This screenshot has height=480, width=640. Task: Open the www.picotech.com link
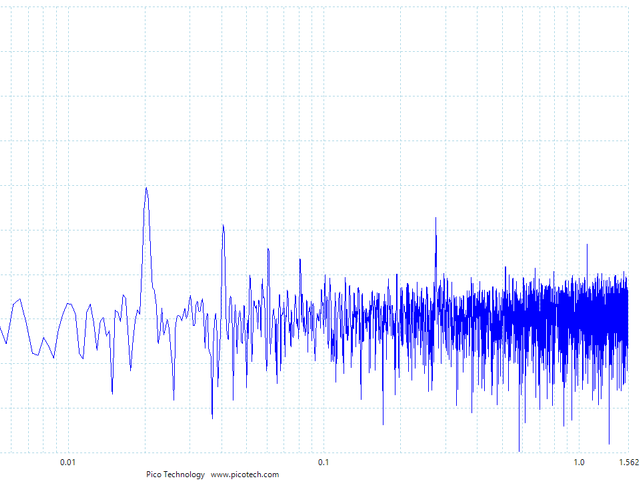click(x=245, y=474)
